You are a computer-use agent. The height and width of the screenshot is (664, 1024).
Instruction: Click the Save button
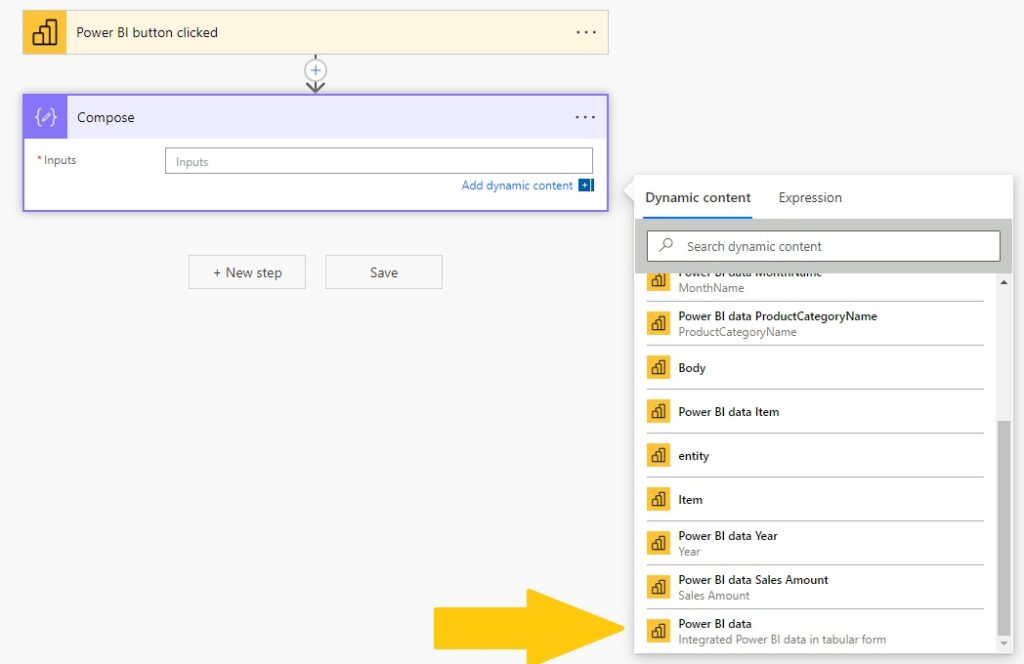point(384,272)
